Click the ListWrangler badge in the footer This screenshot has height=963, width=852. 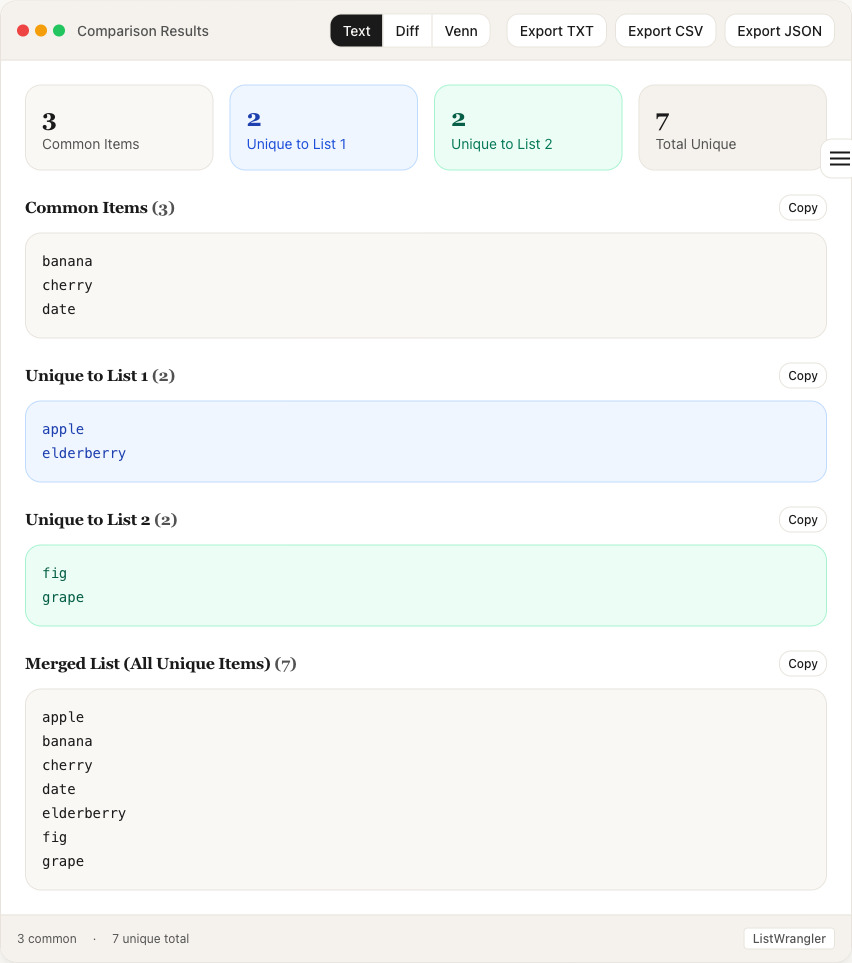pos(789,938)
